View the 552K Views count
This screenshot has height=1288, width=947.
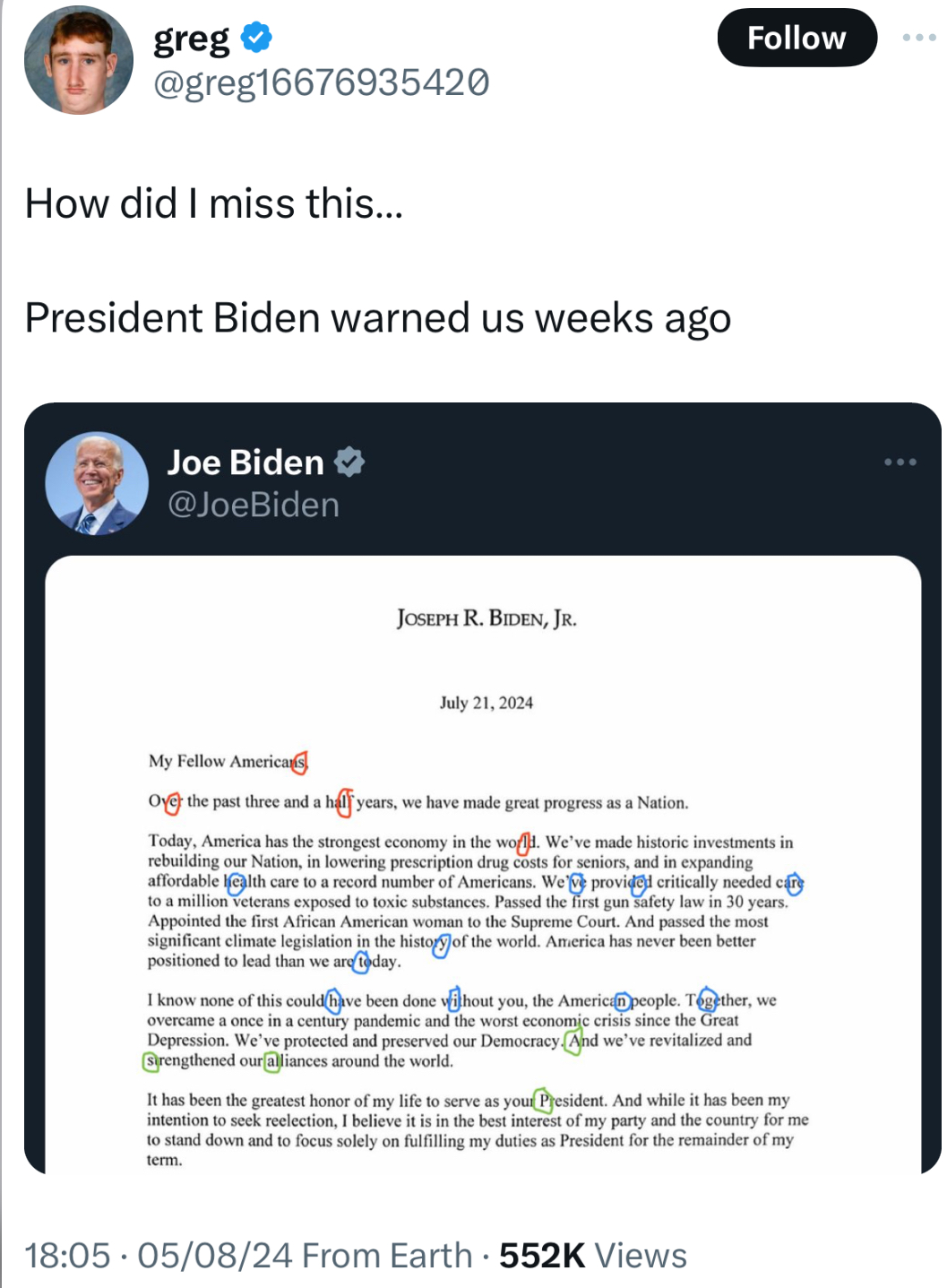[593, 1256]
